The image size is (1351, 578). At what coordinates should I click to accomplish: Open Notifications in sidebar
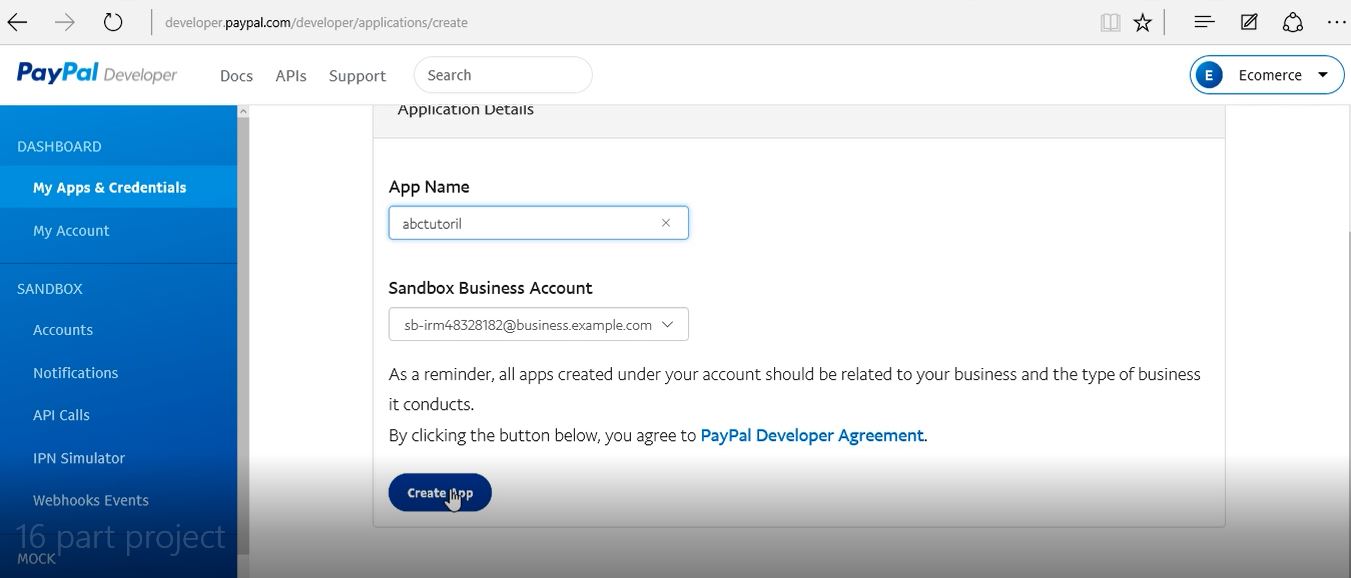tap(75, 373)
